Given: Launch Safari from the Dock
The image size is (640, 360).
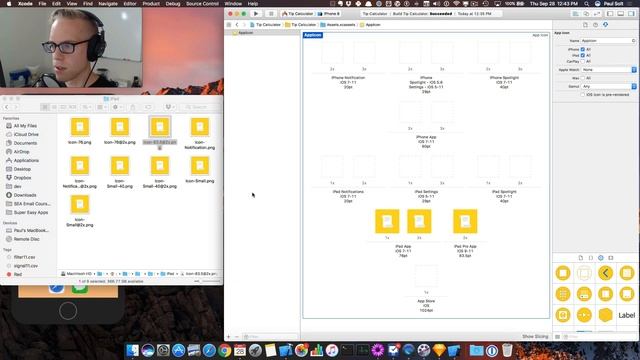Looking at the screenshot, I should (x=209, y=350).
